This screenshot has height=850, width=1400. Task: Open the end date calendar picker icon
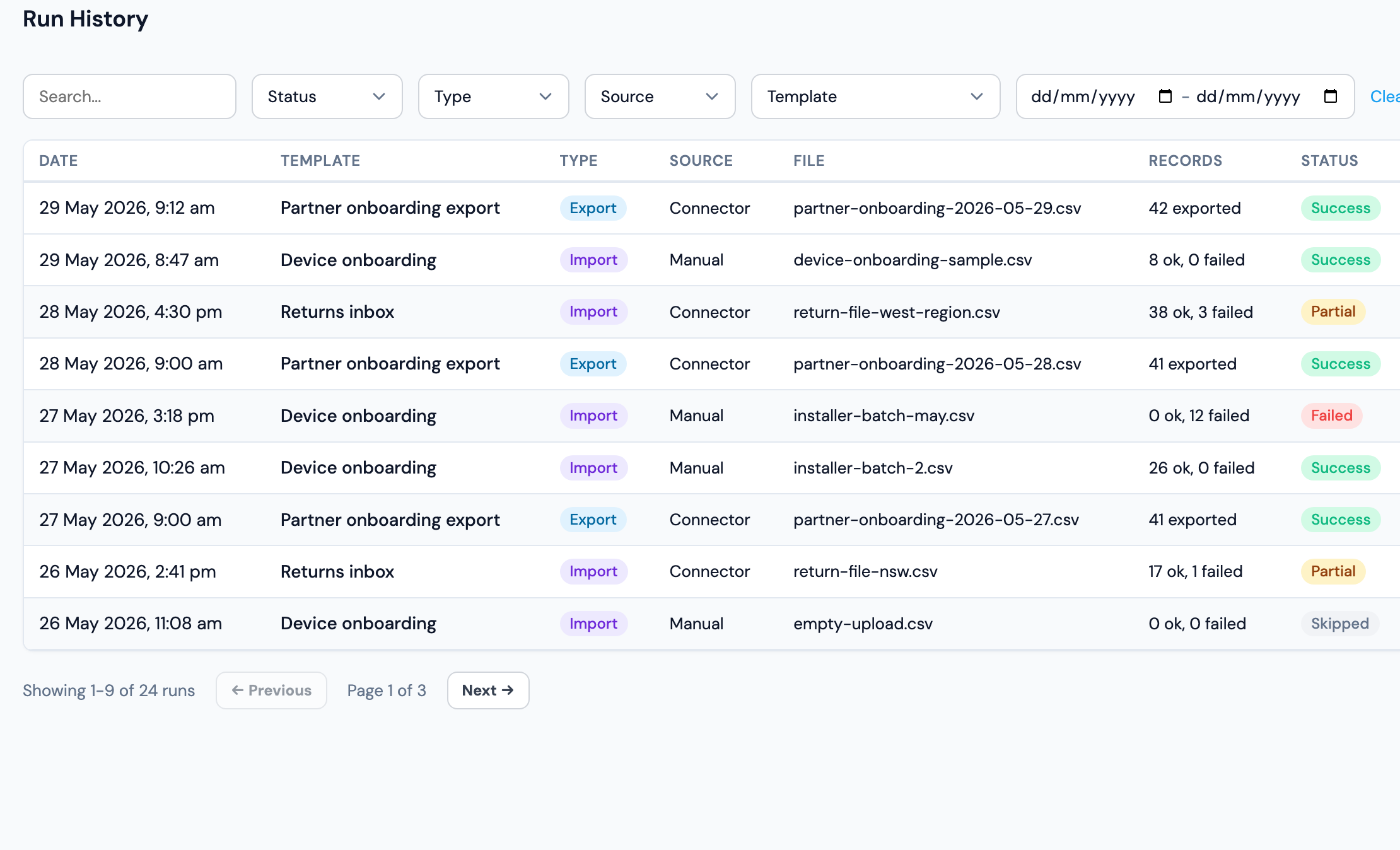pos(1330,96)
